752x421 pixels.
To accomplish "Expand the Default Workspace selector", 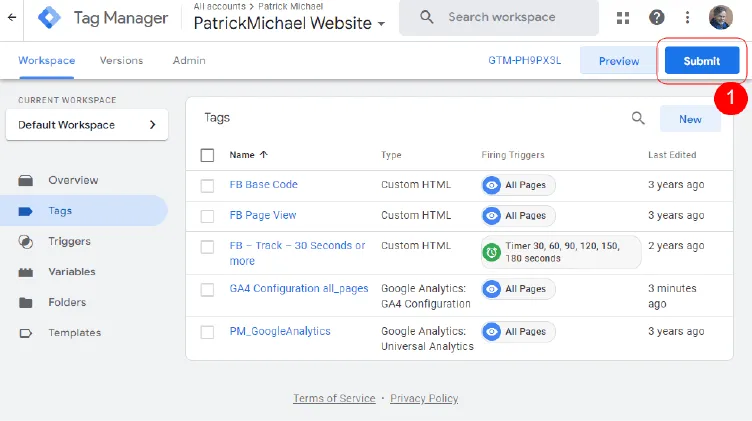I will [x=87, y=125].
